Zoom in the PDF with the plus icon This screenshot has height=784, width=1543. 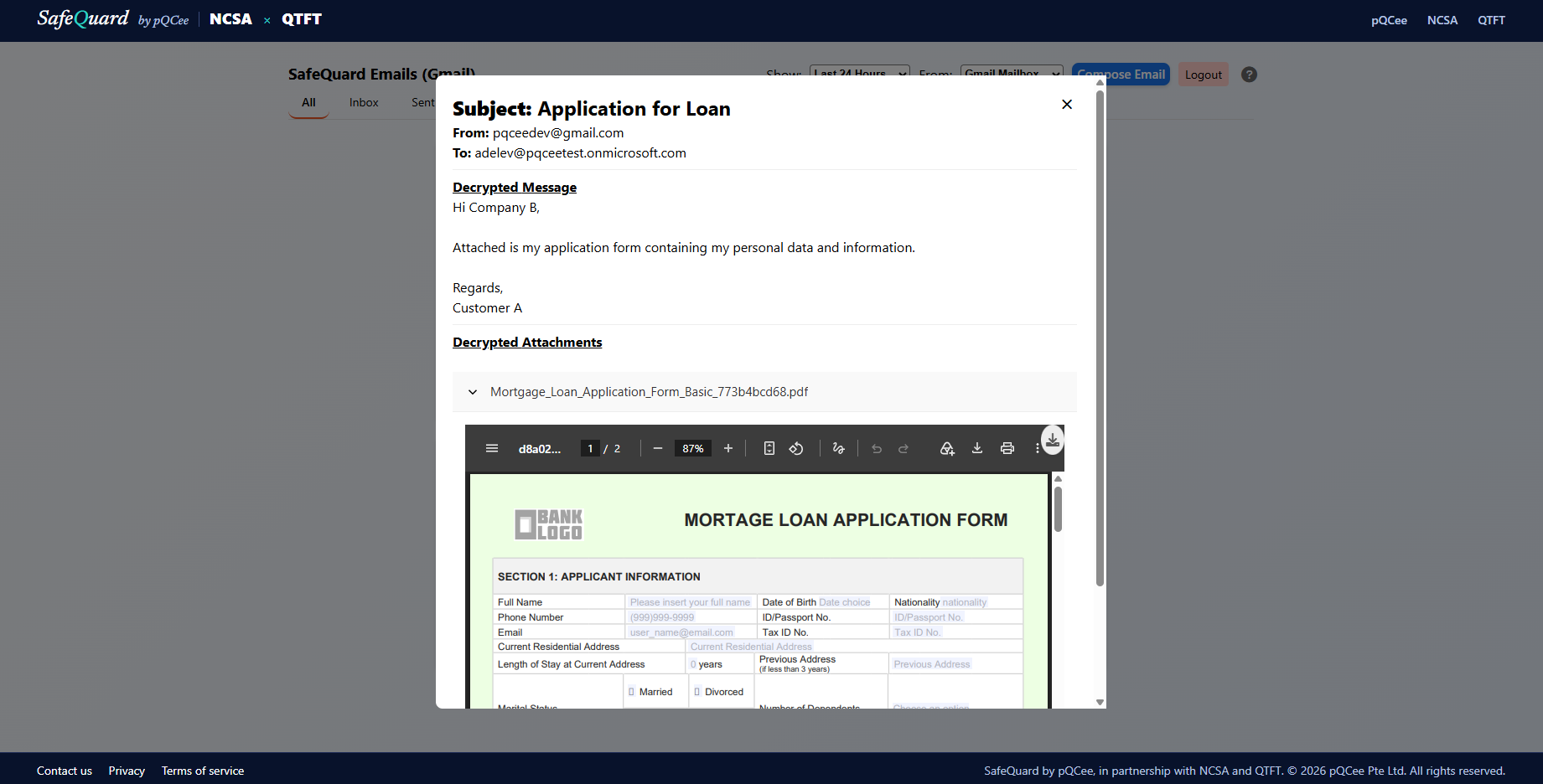coord(728,449)
